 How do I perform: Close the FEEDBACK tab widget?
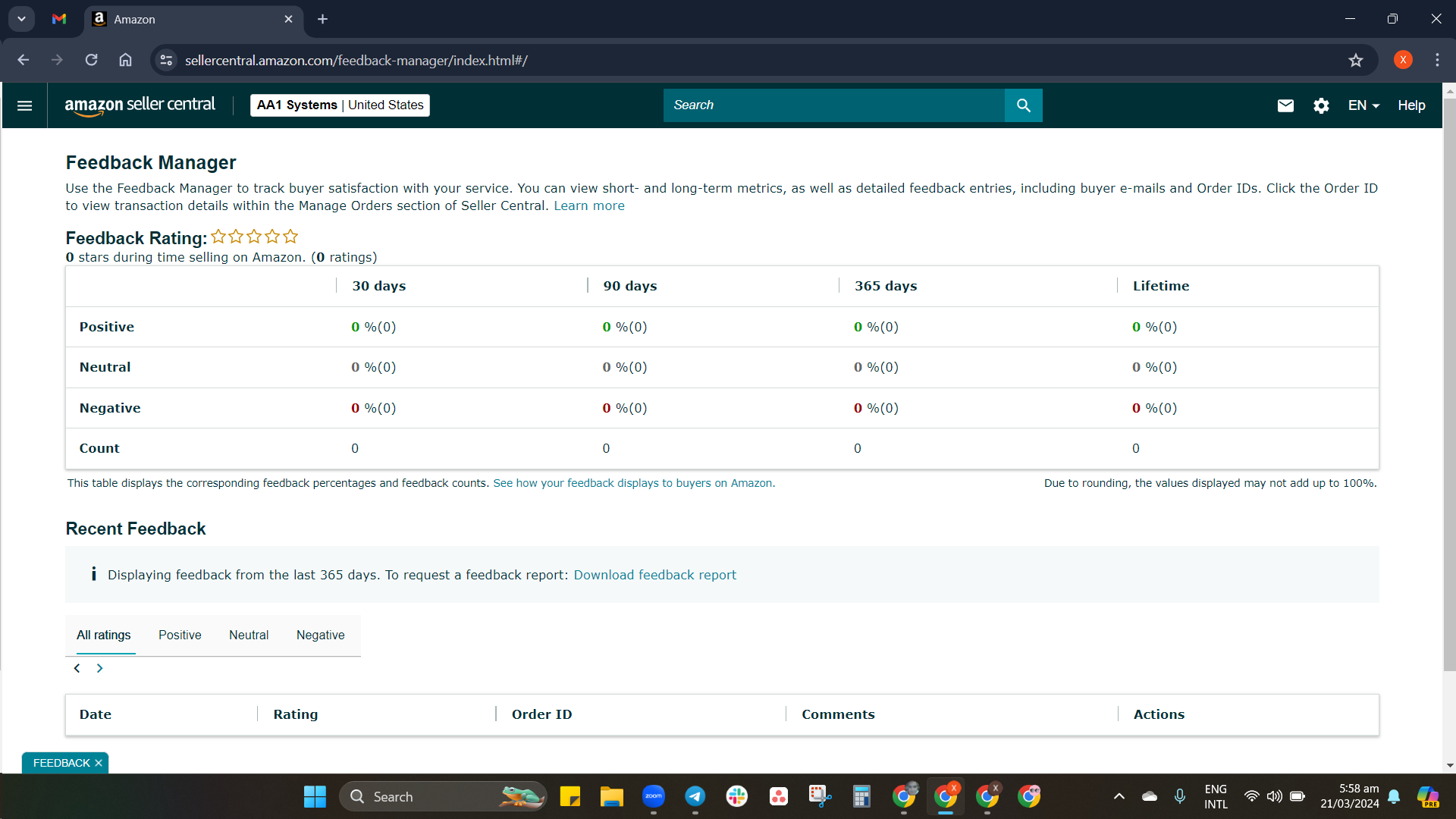pos(99,763)
